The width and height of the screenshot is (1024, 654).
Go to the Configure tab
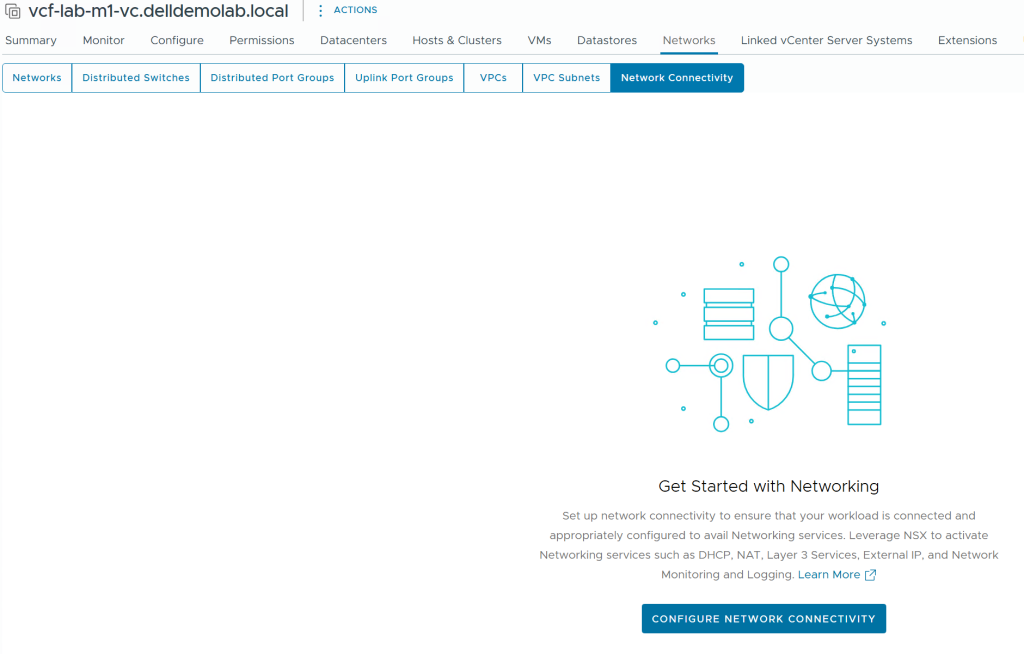pyautogui.click(x=177, y=41)
